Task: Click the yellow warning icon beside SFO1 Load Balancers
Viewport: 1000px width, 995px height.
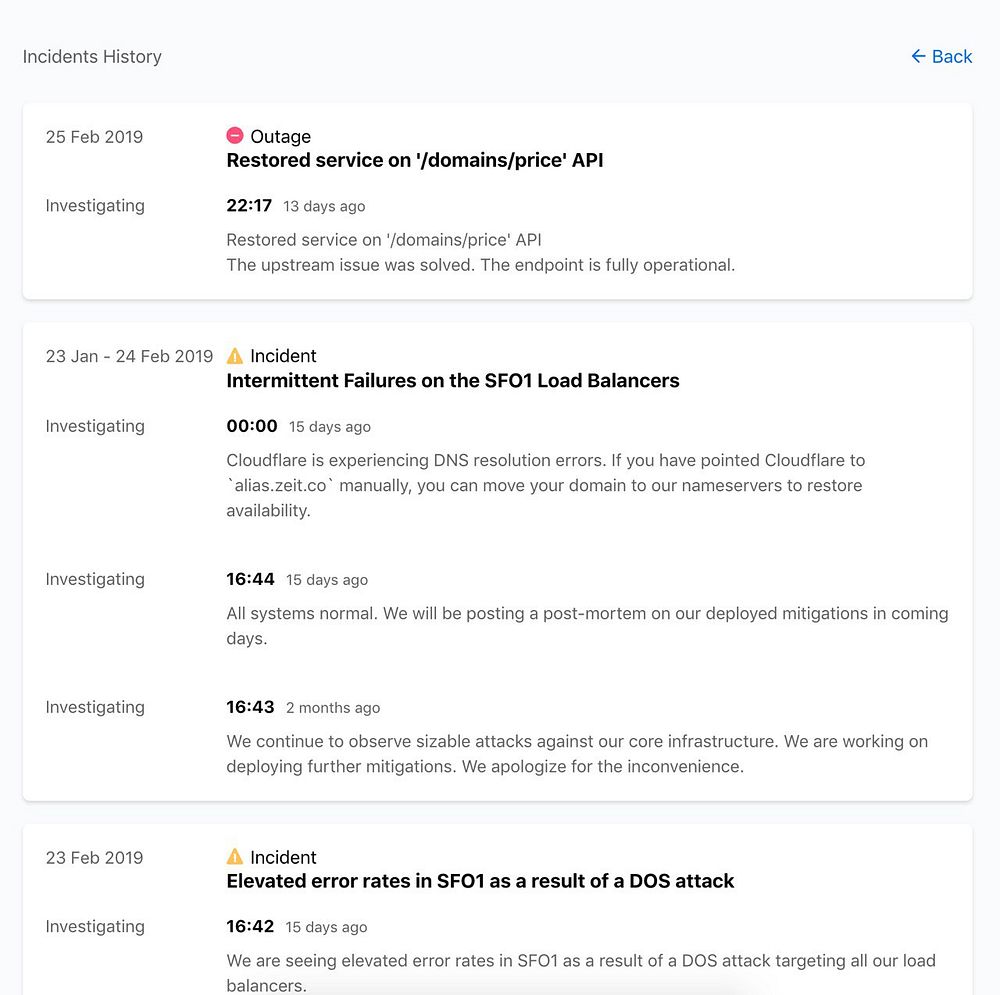Action: 235,356
